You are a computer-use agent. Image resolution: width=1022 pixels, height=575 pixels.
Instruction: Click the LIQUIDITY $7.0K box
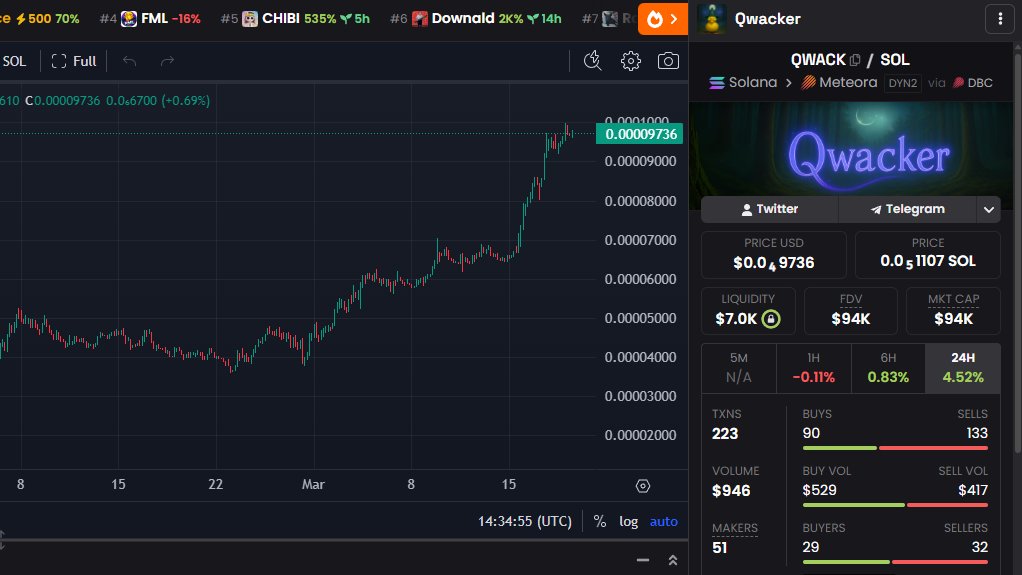pyautogui.click(x=748, y=310)
